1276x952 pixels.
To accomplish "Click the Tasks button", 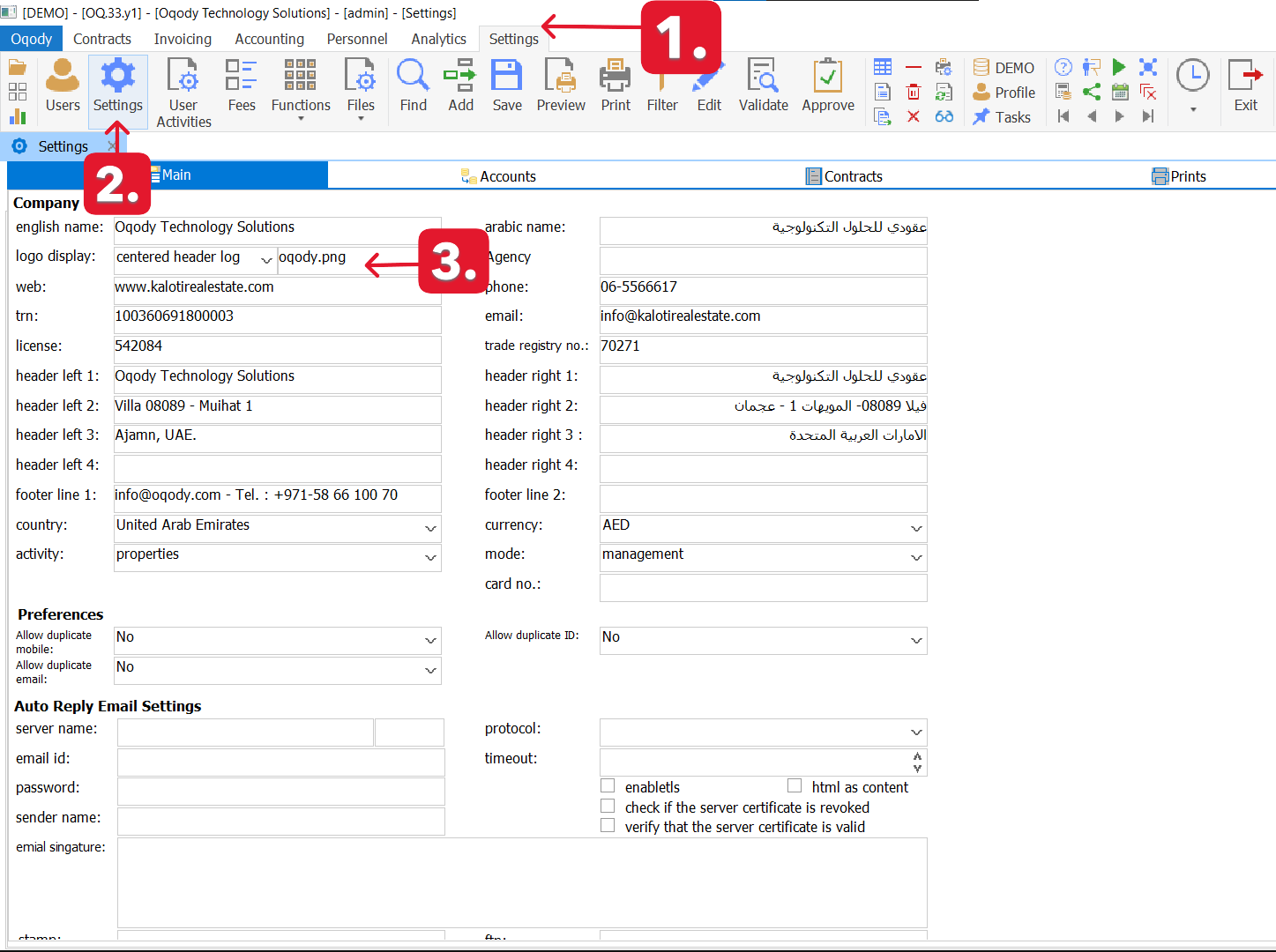I will pyautogui.click(x=1003, y=117).
